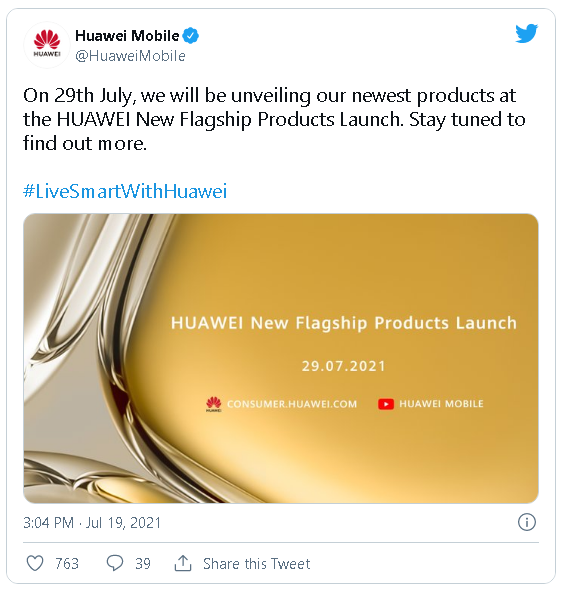
Task: Click the 763 likes count
Action: point(67,564)
